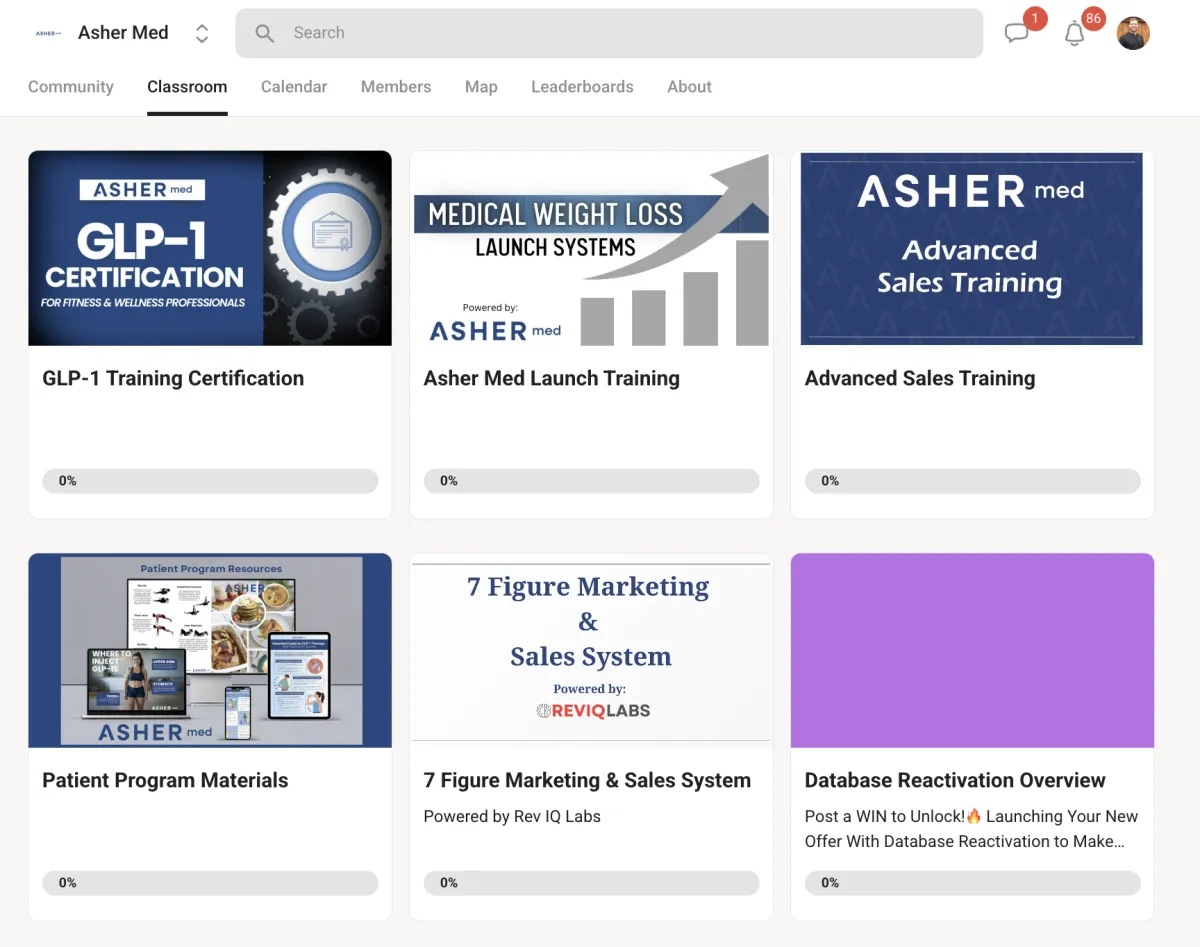Open the Advanced Sales Training thumbnail
The image size is (1200, 947).
point(972,248)
